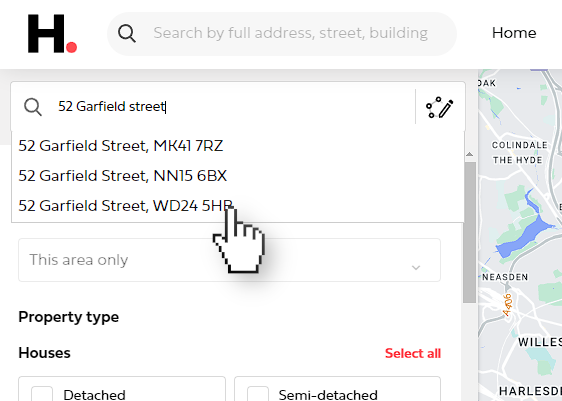The height and width of the screenshot is (401, 562).
Task: Open the Home navigation link
Action: click(514, 33)
